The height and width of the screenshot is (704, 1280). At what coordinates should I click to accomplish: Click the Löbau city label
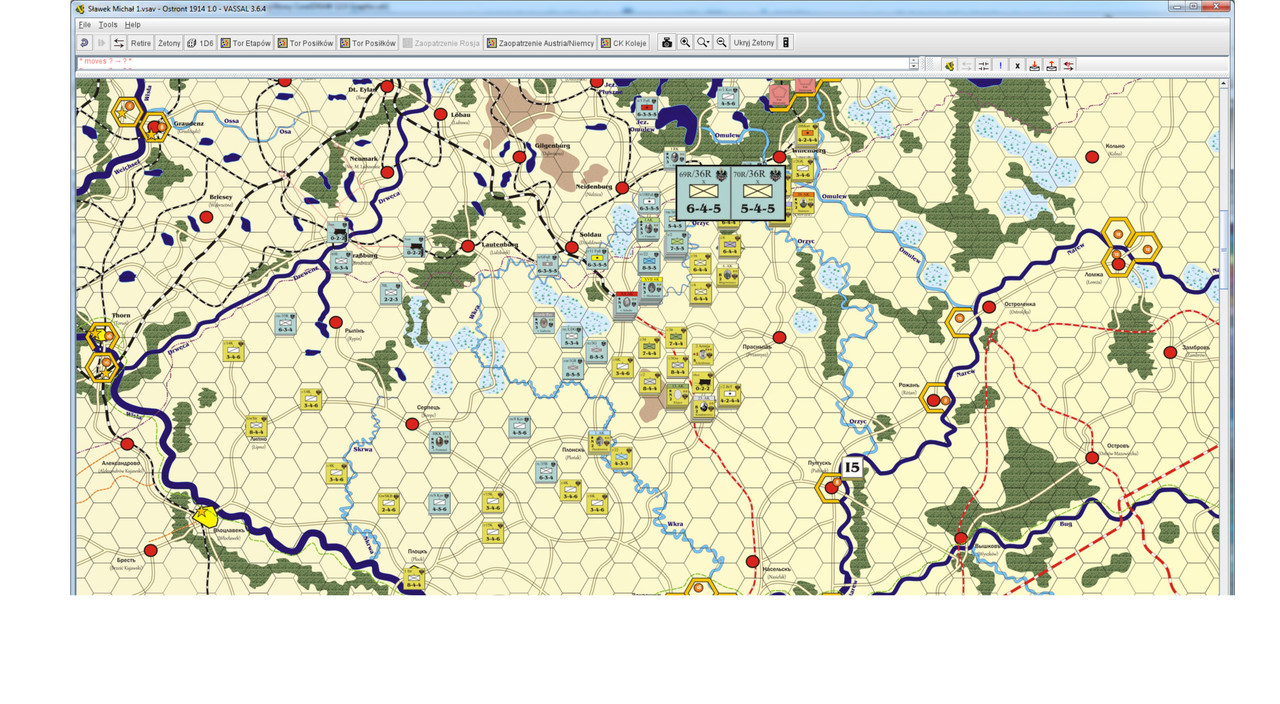460,115
